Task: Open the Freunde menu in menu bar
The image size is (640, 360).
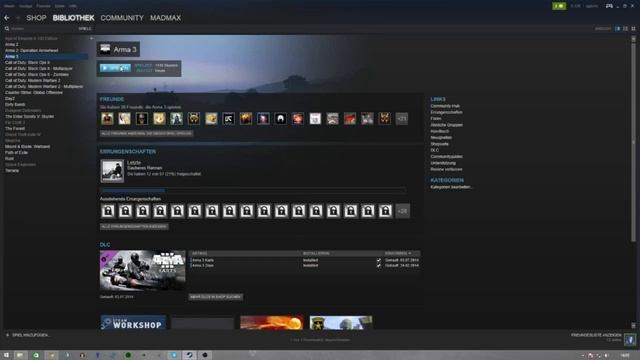Action: point(43,6)
